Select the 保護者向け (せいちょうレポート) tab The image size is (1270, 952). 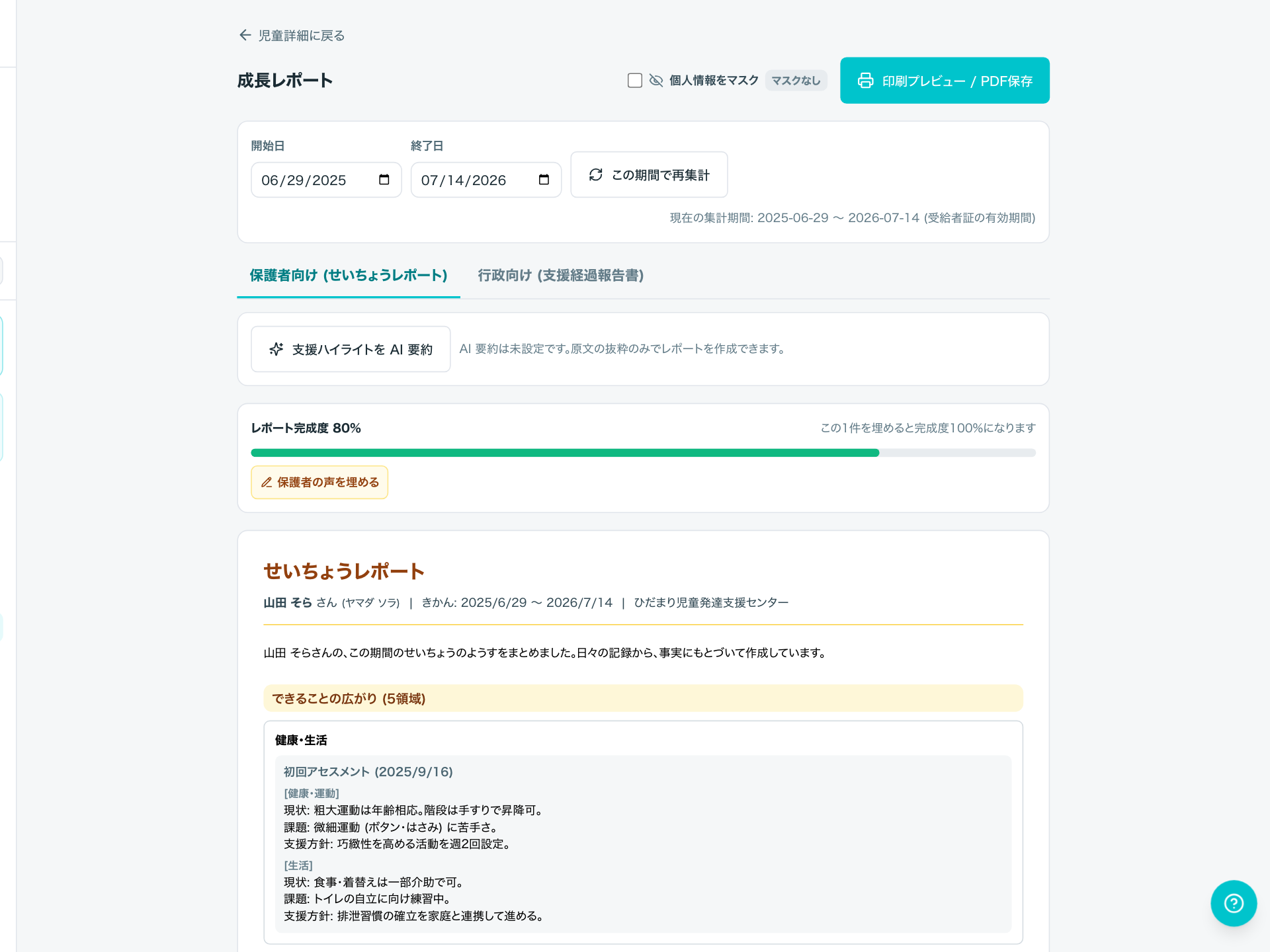pos(349,276)
